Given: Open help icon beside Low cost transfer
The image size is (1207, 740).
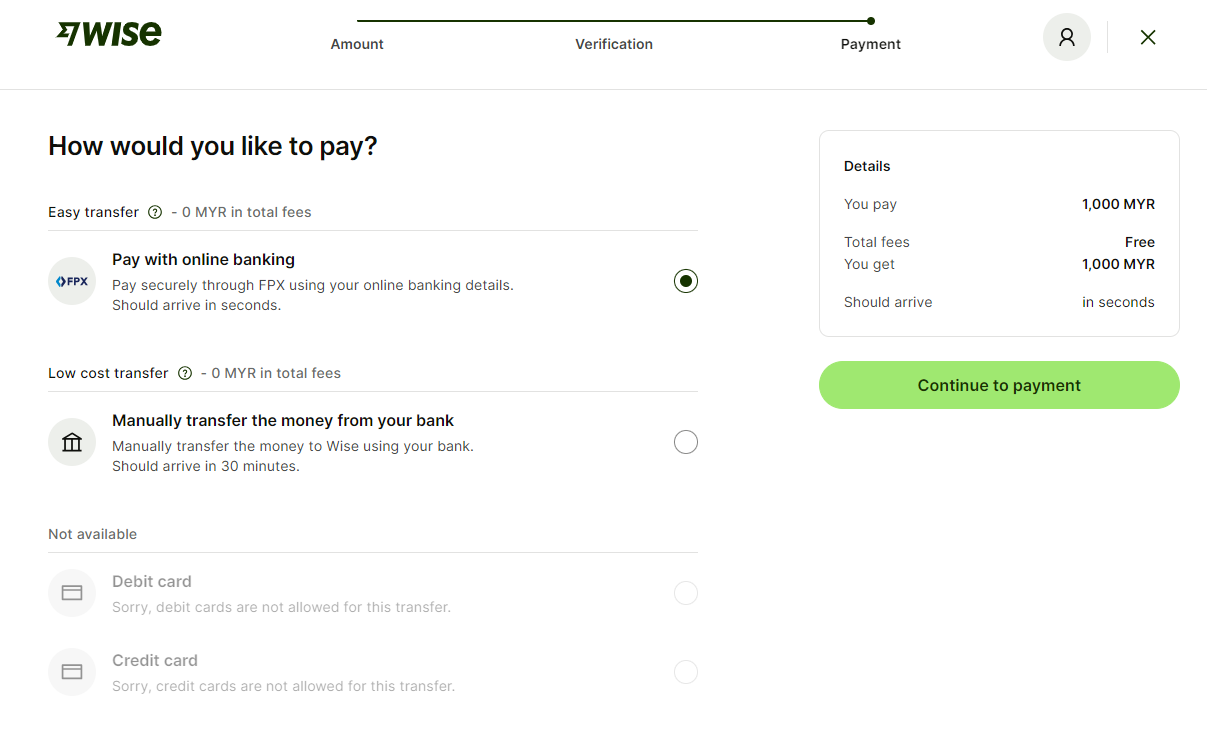Looking at the screenshot, I should (x=185, y=373).
